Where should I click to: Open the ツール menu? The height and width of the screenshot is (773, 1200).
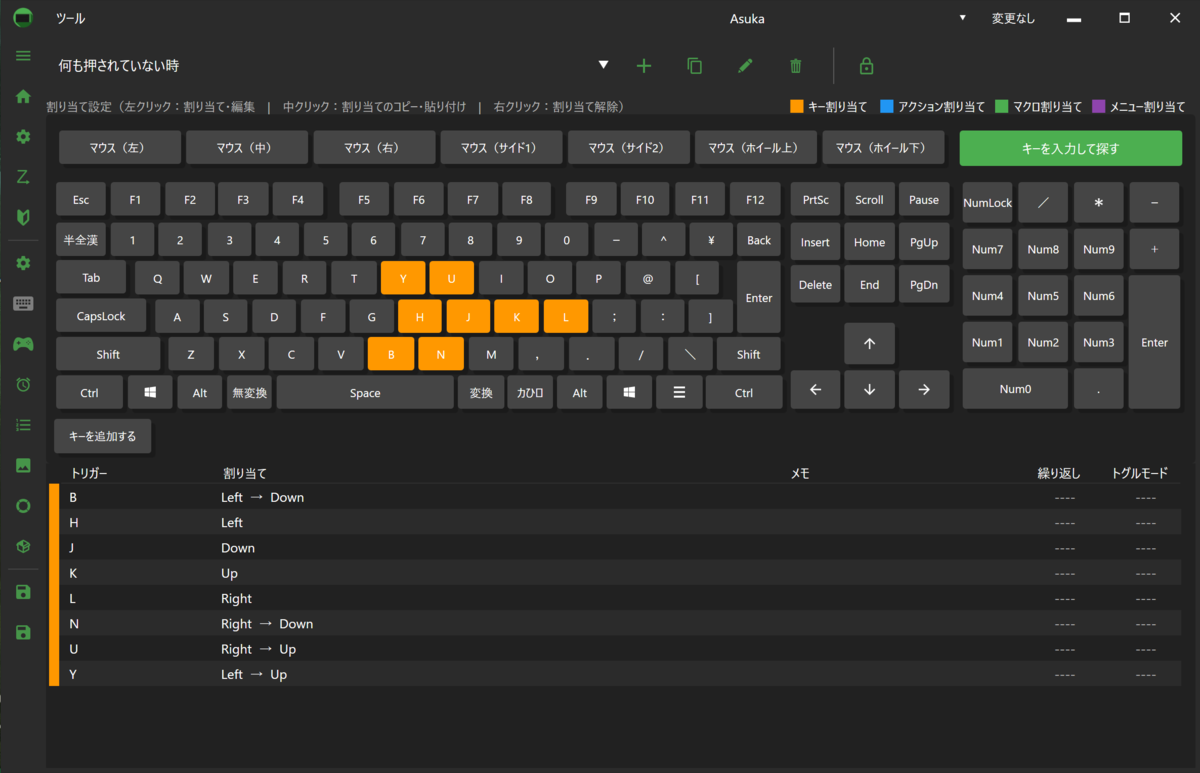pyautogui.click(x=71, y=18)
